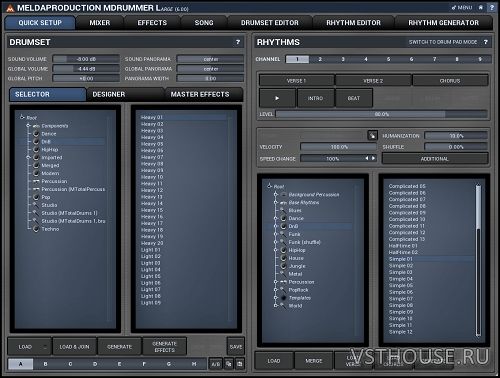
Task: Click Switch to Drum Pad Mode
Action: click(x=443, y=42)
